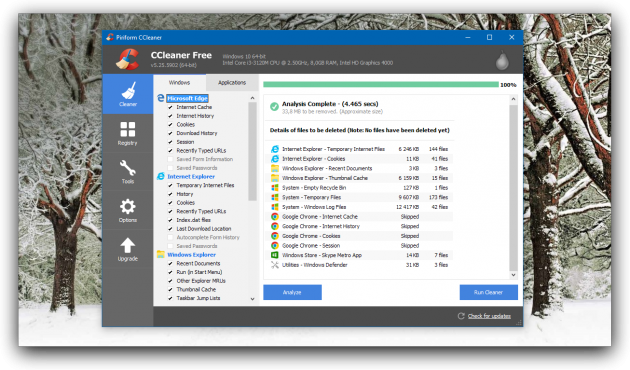This screenshot has height=370, width=630.
Task: Click icon for Internet Explorer - Cookies result
Action: [x=275, y=159]
